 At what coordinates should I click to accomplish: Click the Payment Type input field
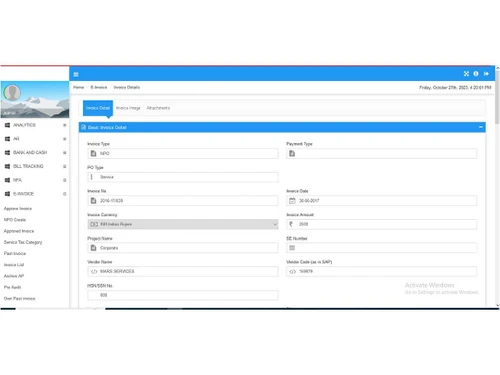pos(381,153)
